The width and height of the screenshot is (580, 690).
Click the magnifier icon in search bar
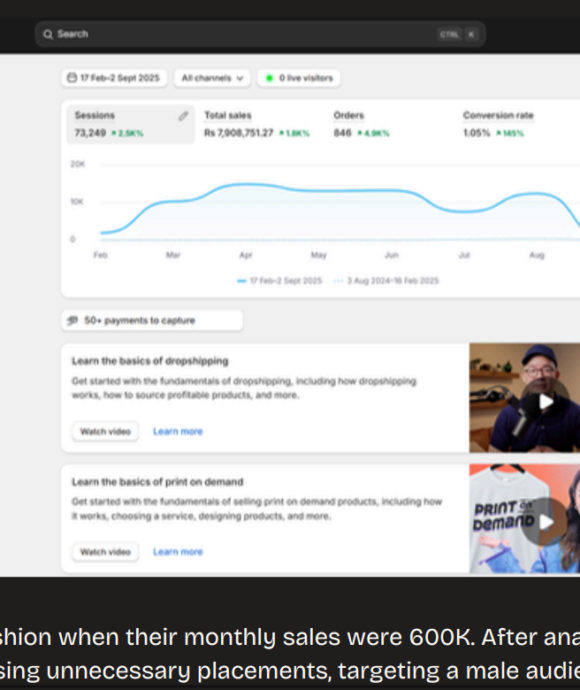(x=48, y=34)
